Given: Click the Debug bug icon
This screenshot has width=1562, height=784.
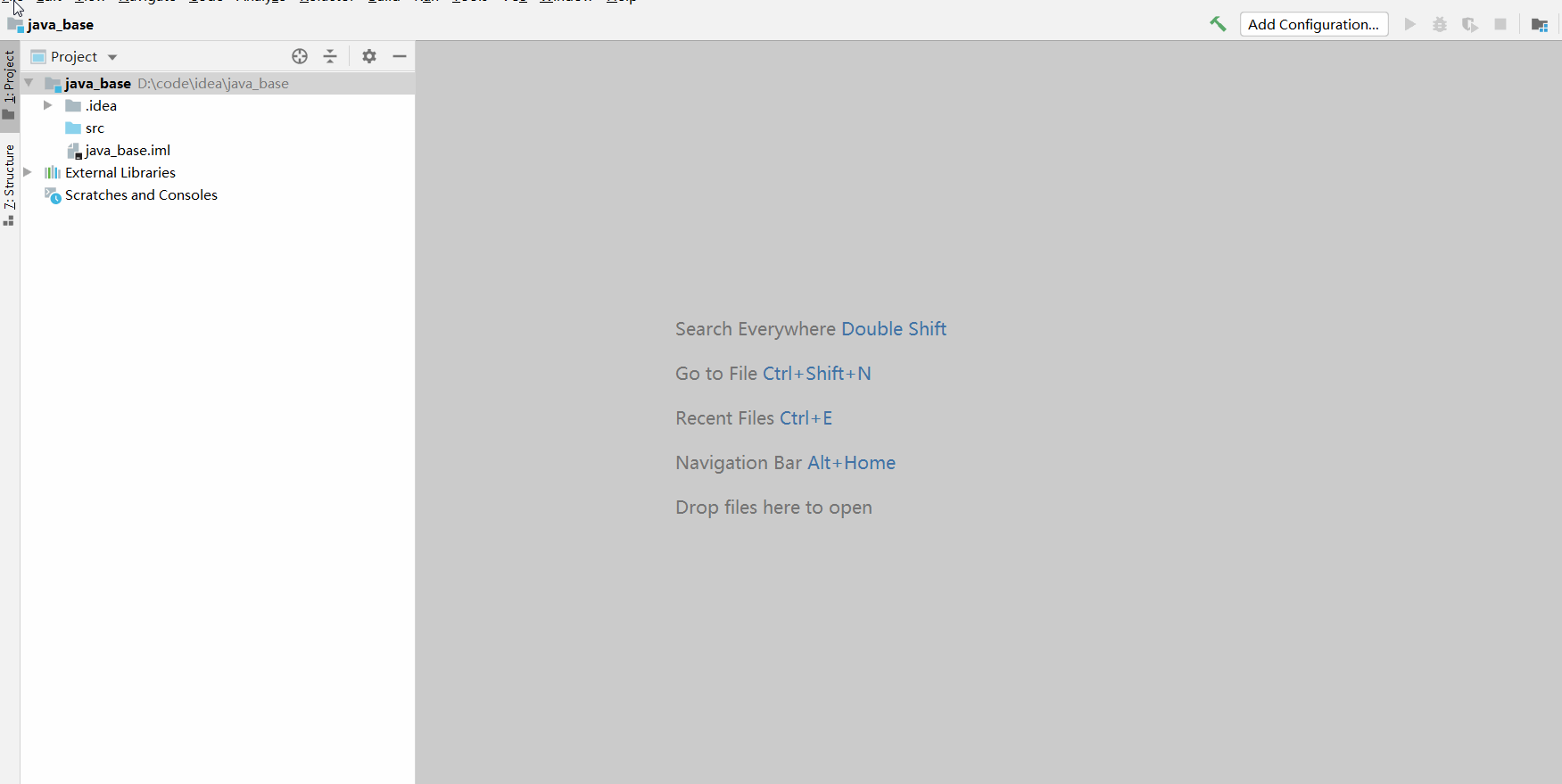Looking at the screenshot, I should click(1440, 24).
